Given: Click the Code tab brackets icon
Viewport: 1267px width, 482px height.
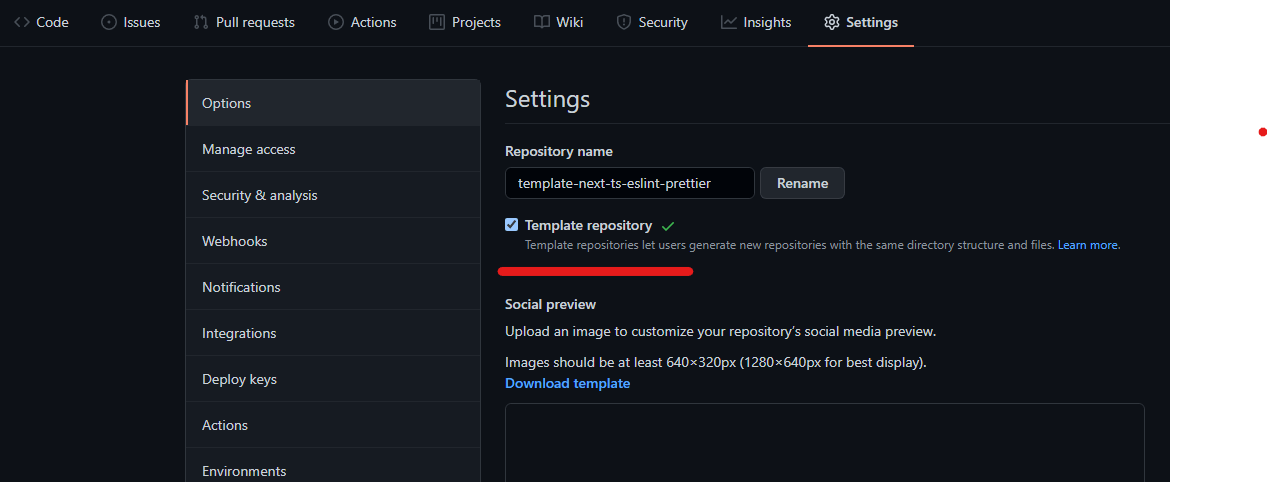Looking at the screenshot, I should click(x=22, y=22).
